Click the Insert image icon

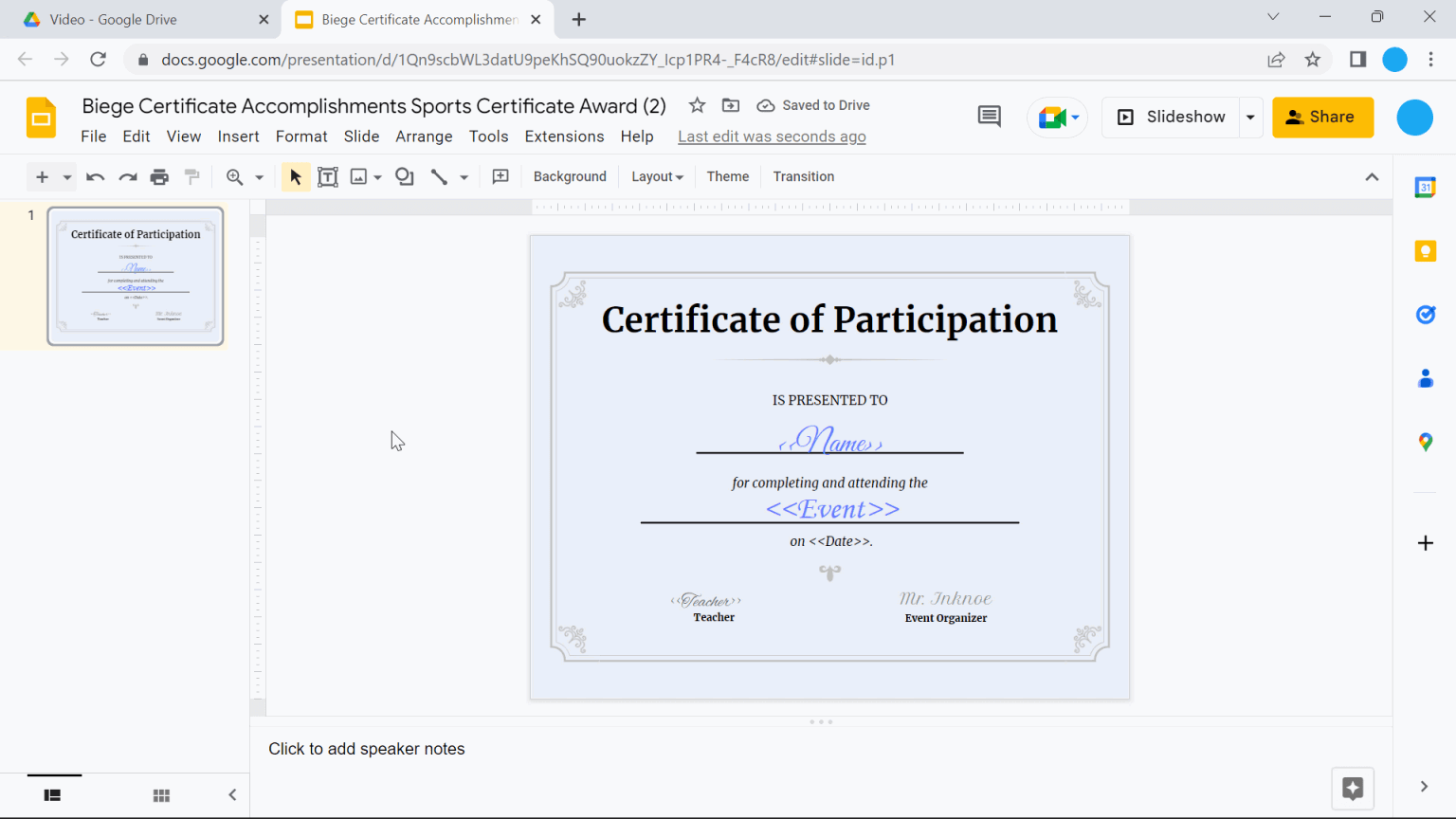pos(359,176)
